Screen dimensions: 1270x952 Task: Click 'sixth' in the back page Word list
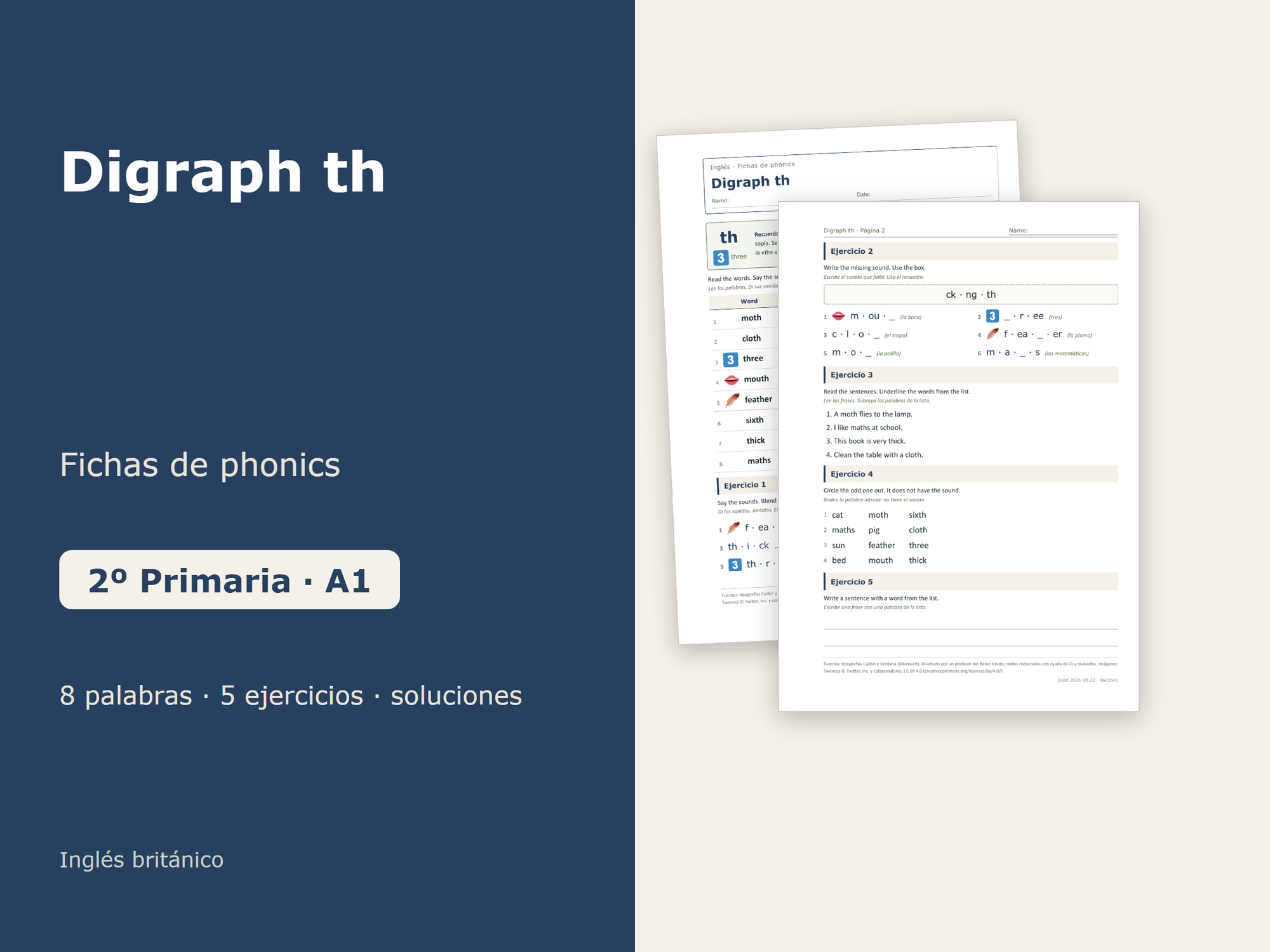(754, 420)
